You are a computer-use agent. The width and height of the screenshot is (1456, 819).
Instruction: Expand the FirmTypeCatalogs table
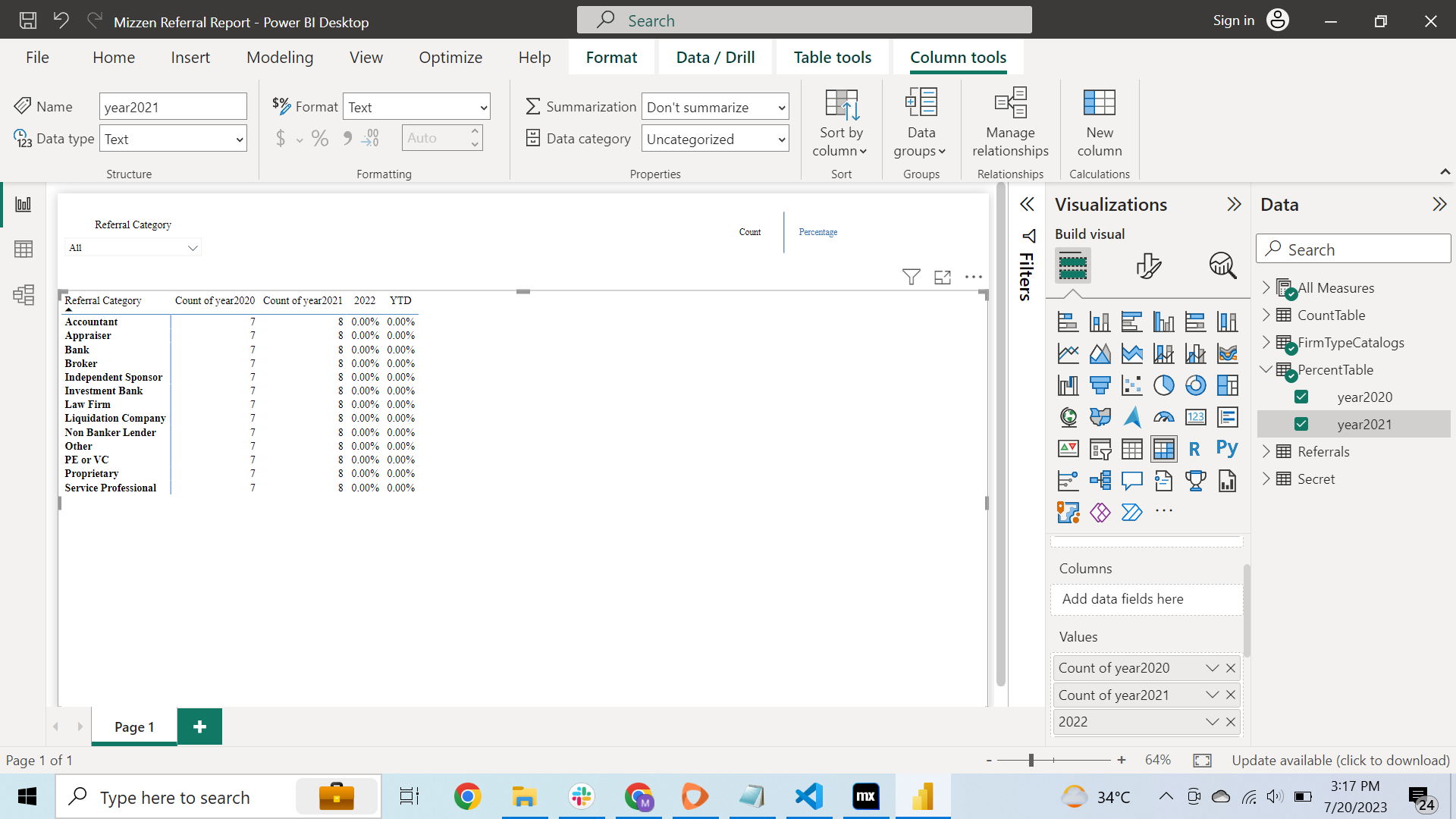(x=1266, y=342)
